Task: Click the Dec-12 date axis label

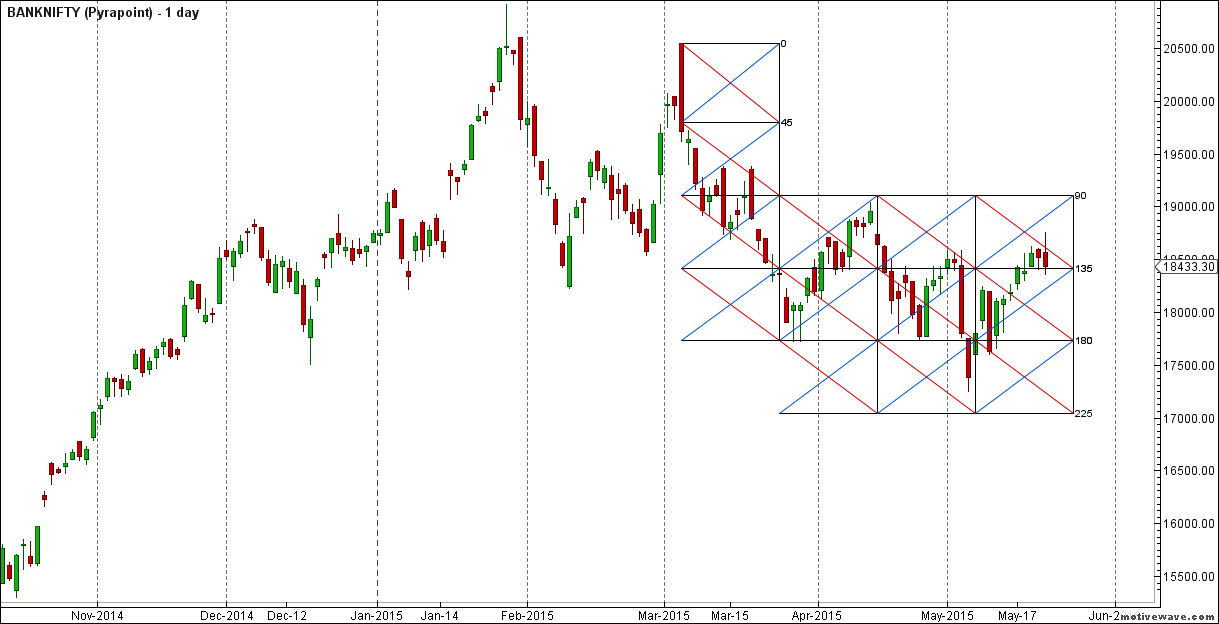Action: (x=285, y=615)
